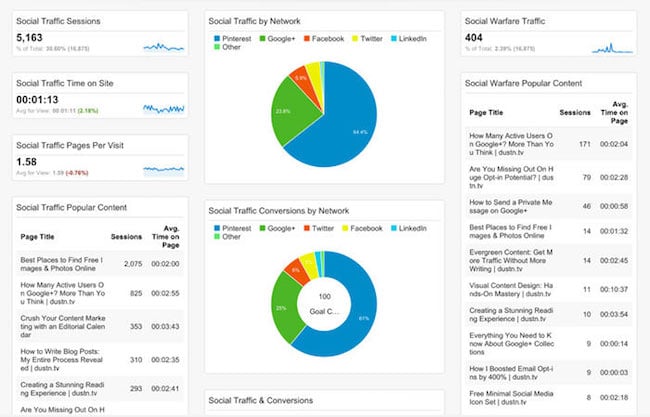Image resolution: width=650 pixels, height=417 pixels.
Task: Click the (-0.76%) red change indicator
Action: 77,173
